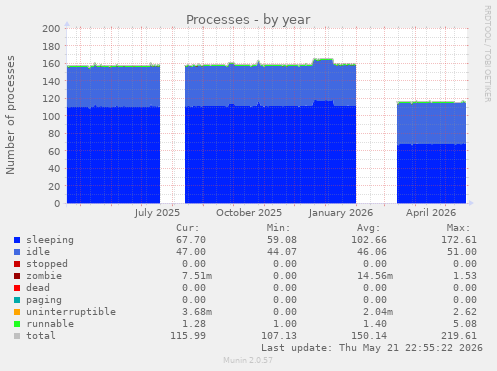The image size is (497, 371).
Task: Click the 'July 2025' axis label
Action: [x=157, y=213]
